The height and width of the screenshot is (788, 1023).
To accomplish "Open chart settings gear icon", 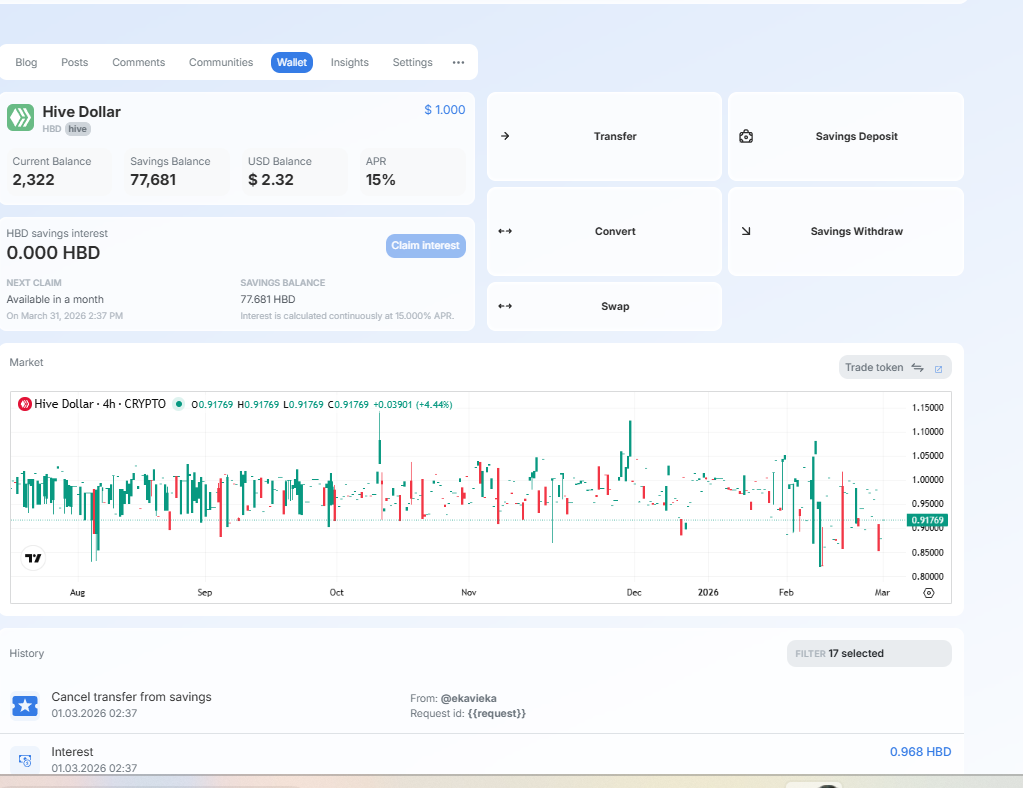I will click(929, 592).
